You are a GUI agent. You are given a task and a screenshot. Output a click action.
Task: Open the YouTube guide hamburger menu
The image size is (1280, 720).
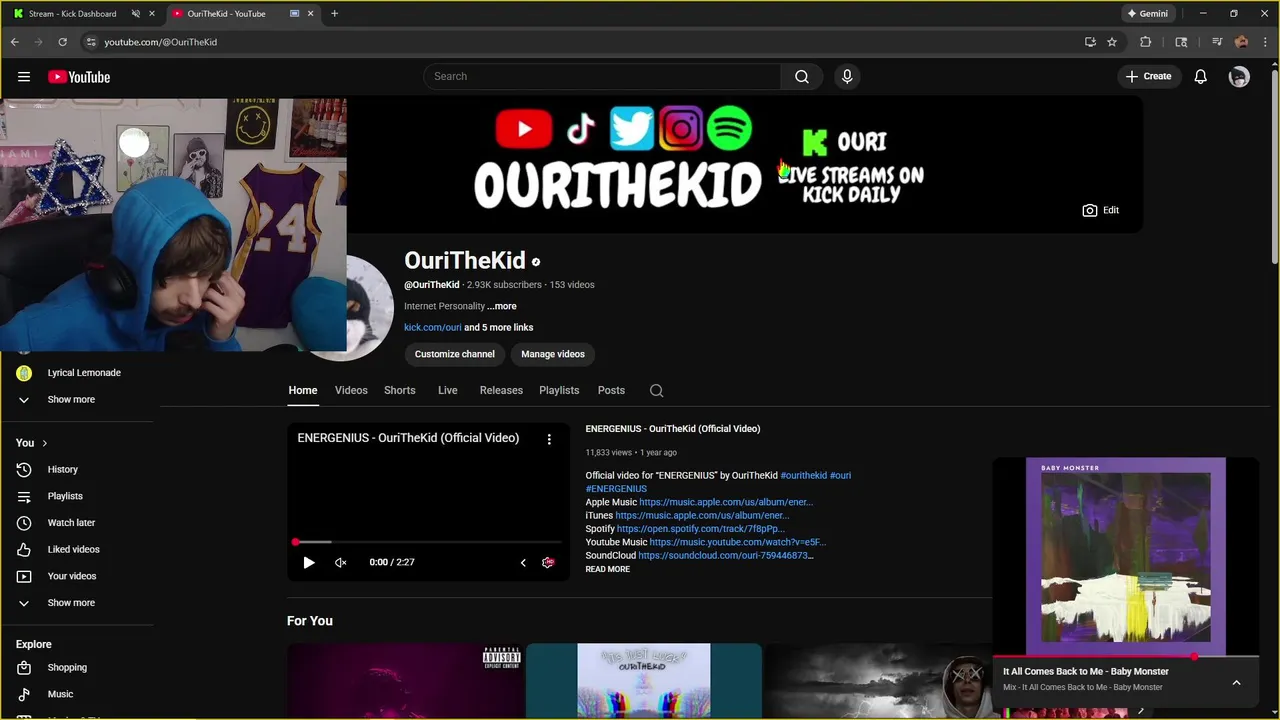(x=24, y=77)
